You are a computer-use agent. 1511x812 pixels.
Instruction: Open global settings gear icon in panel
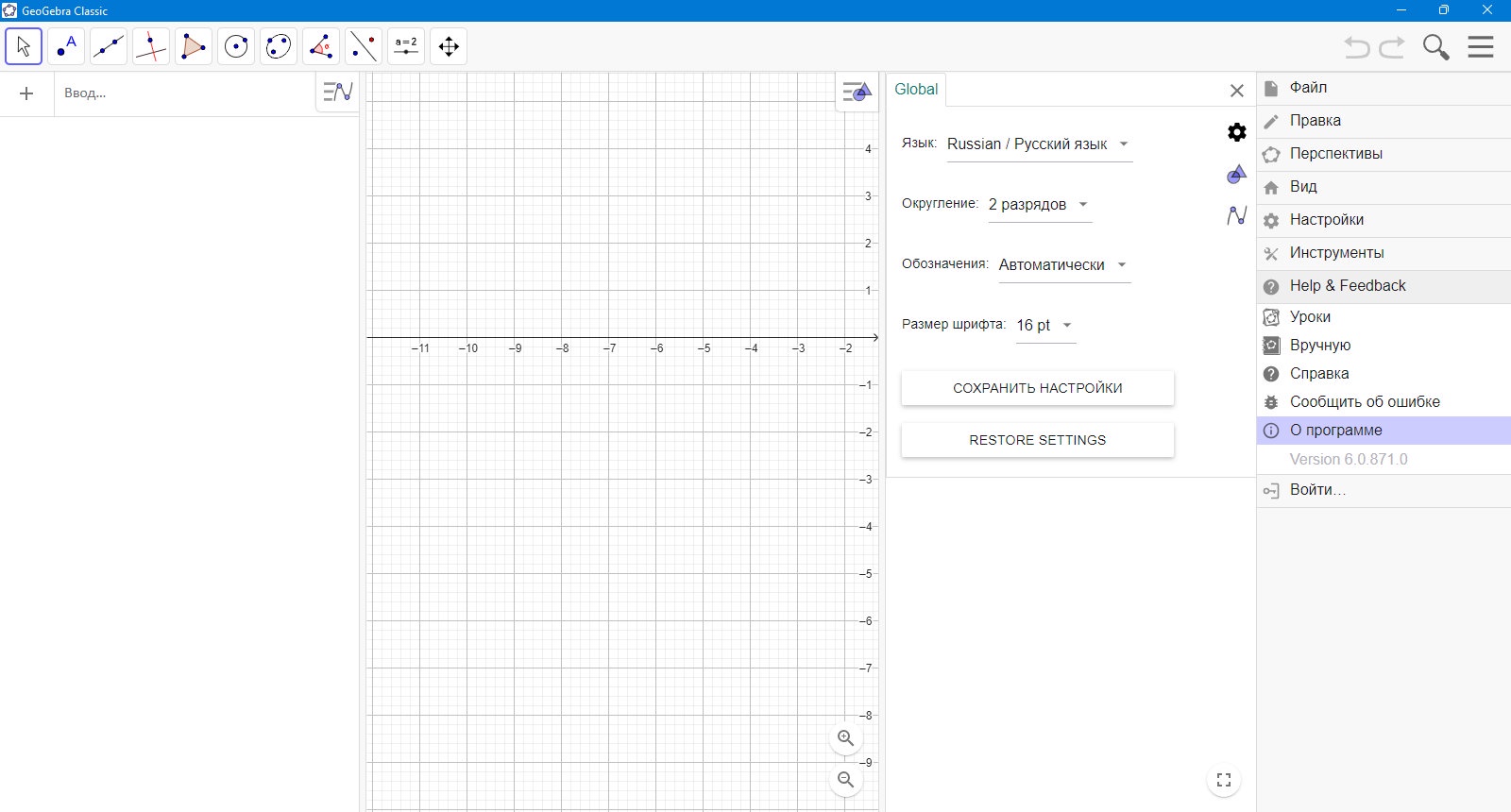(x=1237, y=132)
